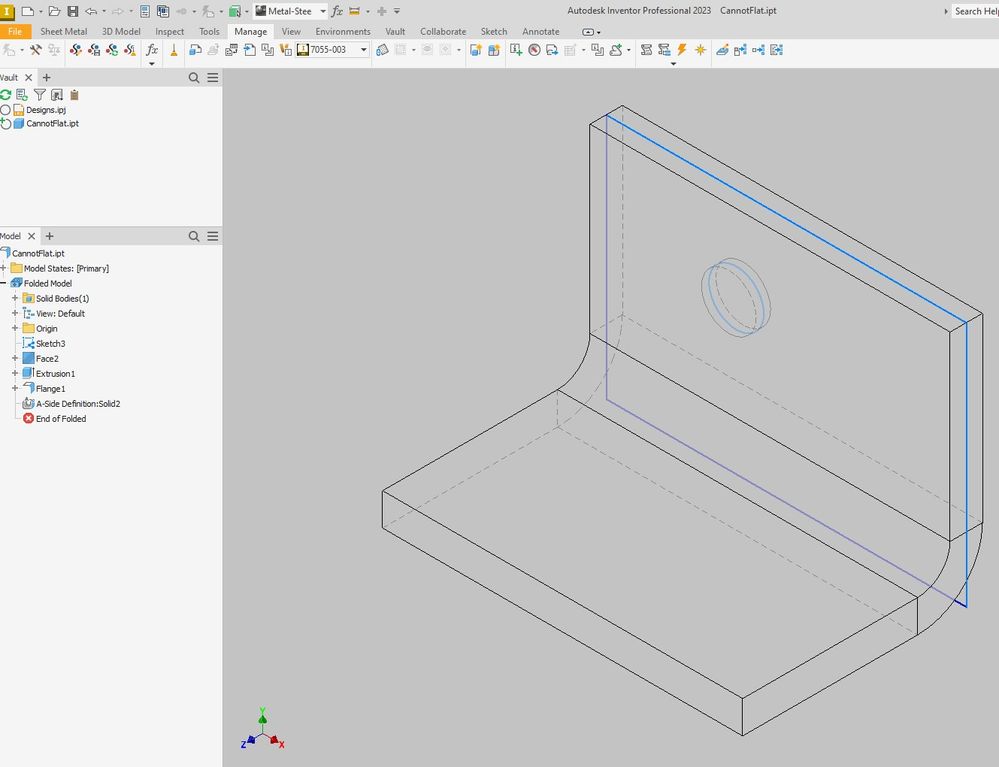Open the 7055-003 combo box dropdown
The image size is (999, 767).
point(363,50)
